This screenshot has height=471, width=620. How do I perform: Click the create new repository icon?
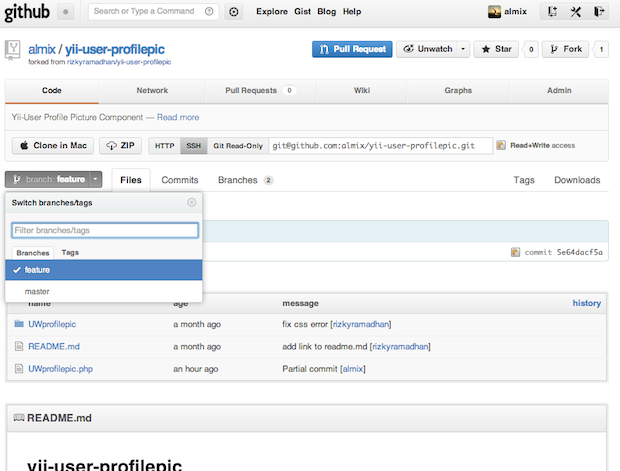coord(552,12)
